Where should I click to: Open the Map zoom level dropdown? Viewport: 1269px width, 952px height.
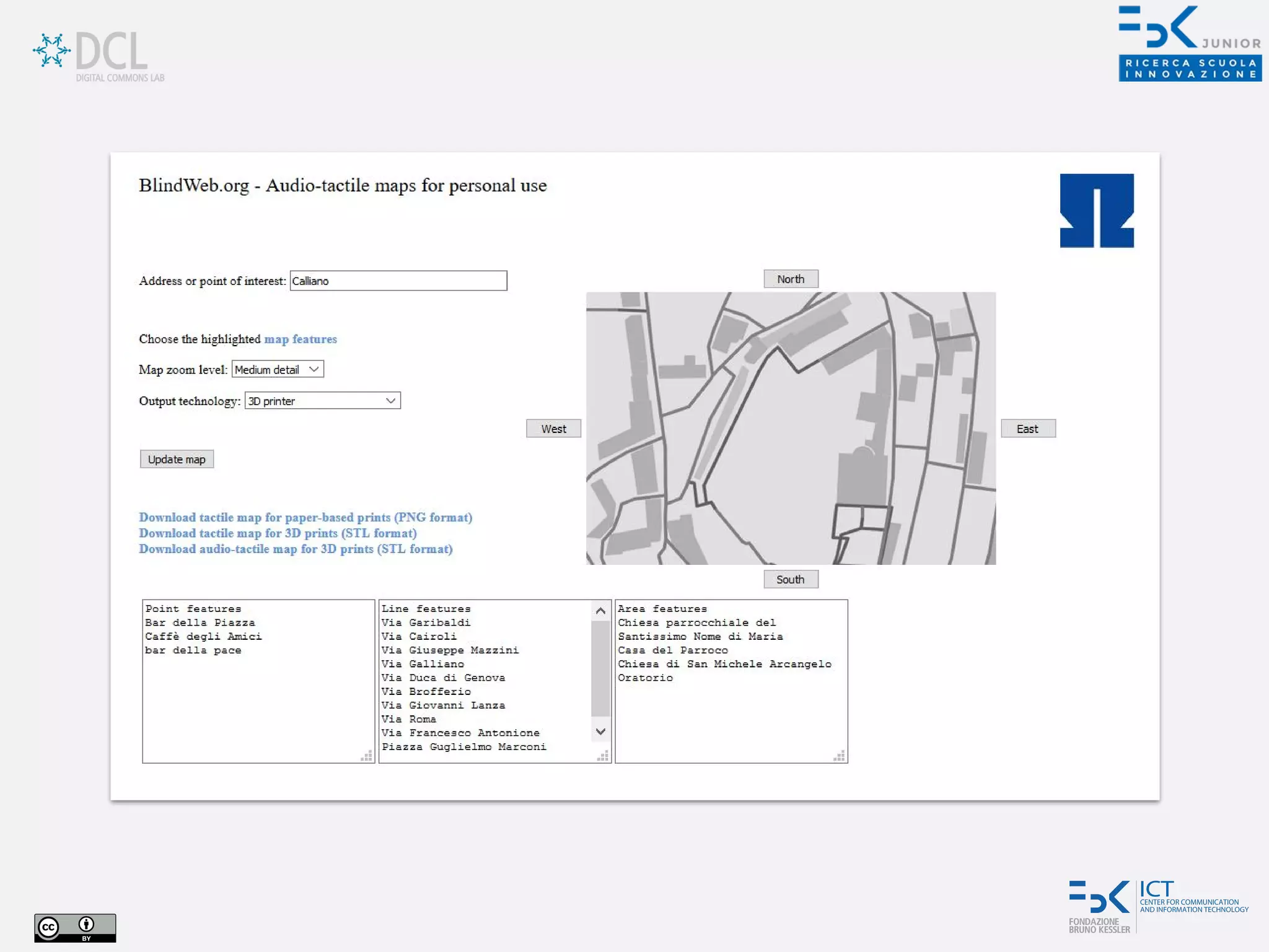click(x=278, y=370)
